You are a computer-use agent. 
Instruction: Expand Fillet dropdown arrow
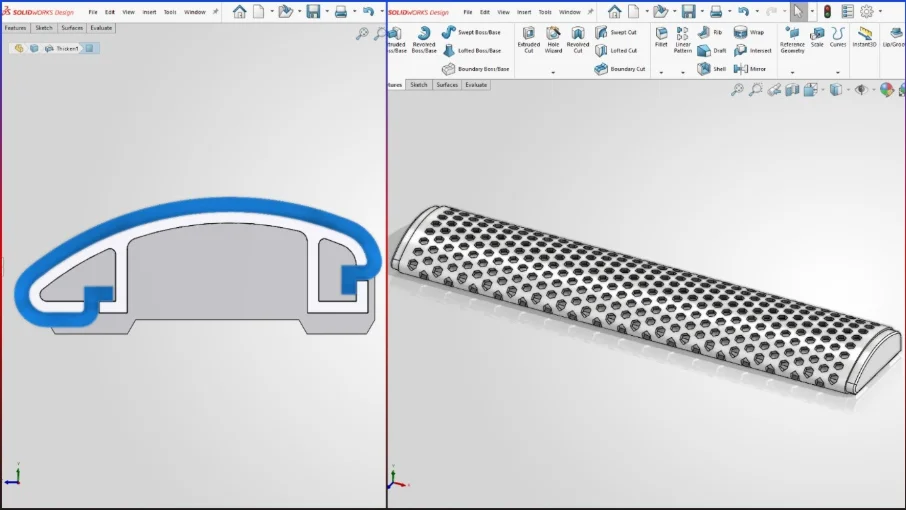coord(661,72)
